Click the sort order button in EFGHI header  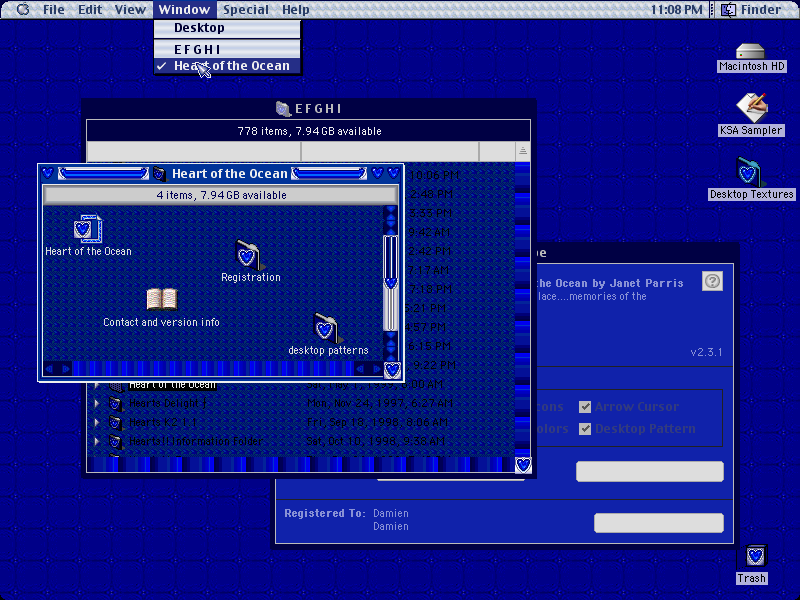click(522, 151)
